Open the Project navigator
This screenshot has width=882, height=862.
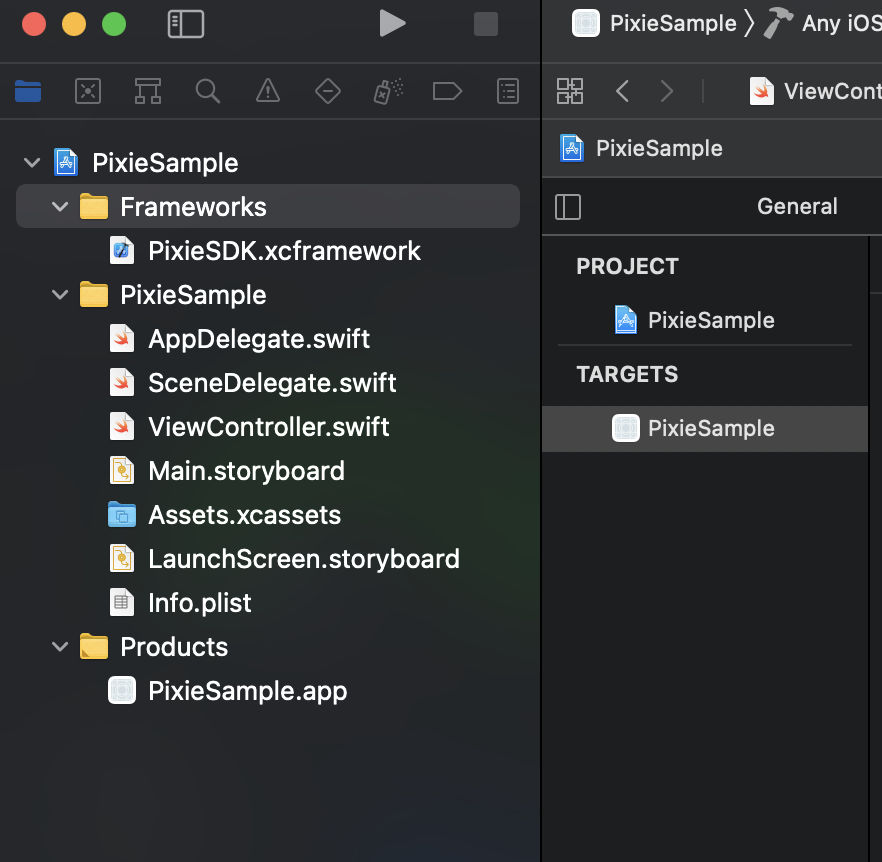(x=28, y=91)
